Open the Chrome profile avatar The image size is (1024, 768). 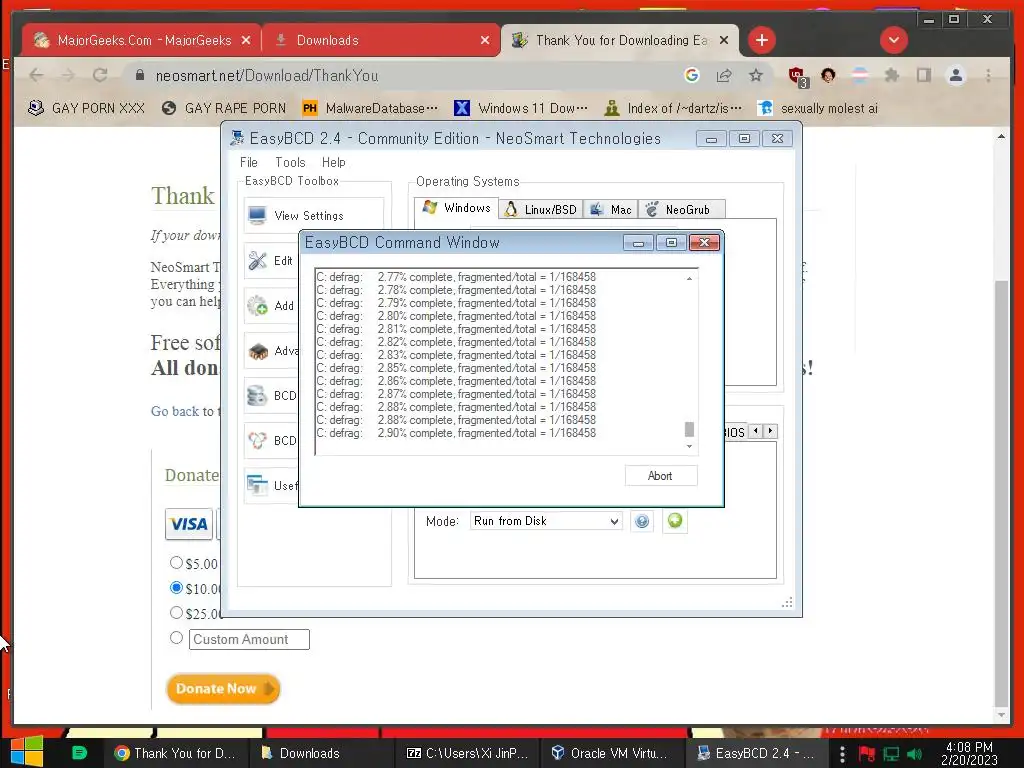(955, 76)
